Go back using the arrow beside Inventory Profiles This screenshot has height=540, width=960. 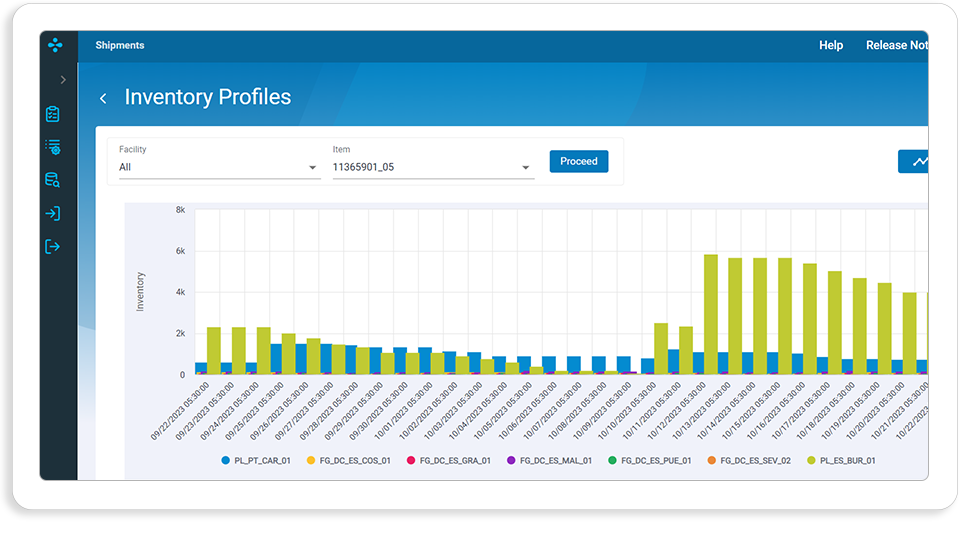point(103,98)
